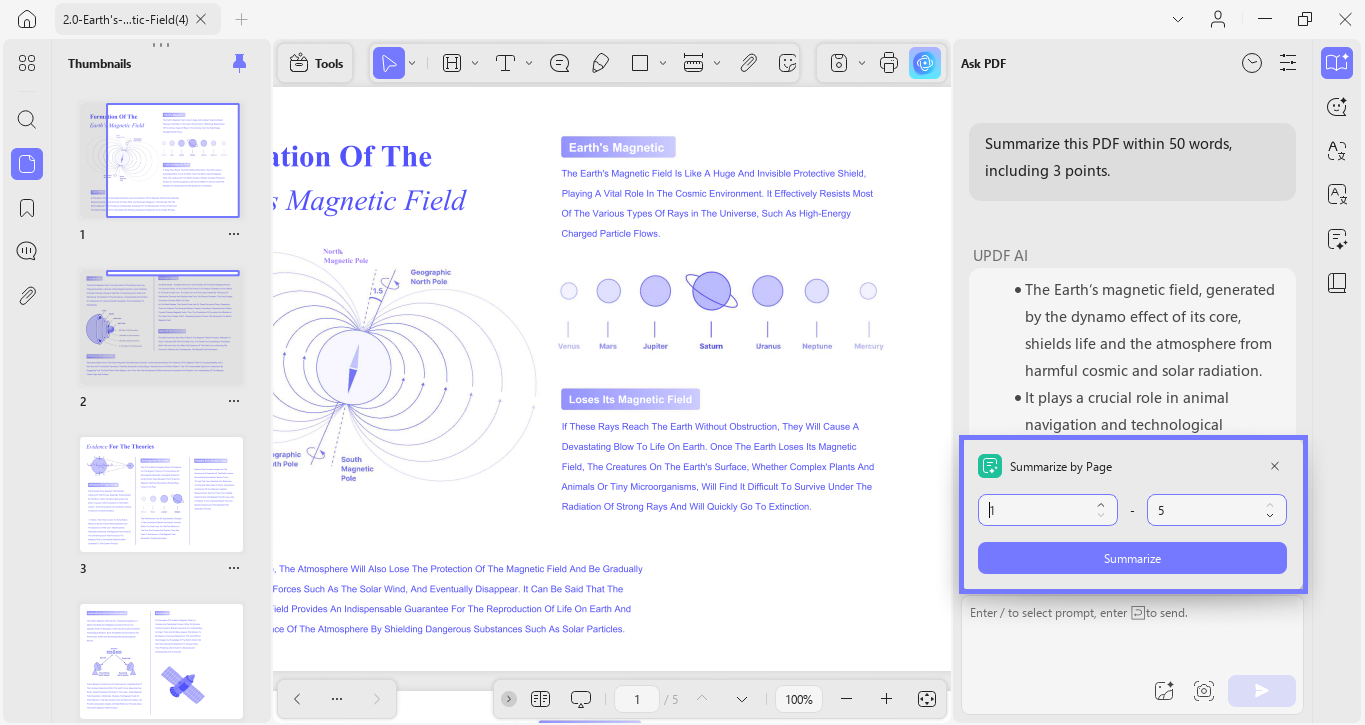1365x725 pixels.
Task: Open the attachments paperclip in left sidebar
Action: 27,296
